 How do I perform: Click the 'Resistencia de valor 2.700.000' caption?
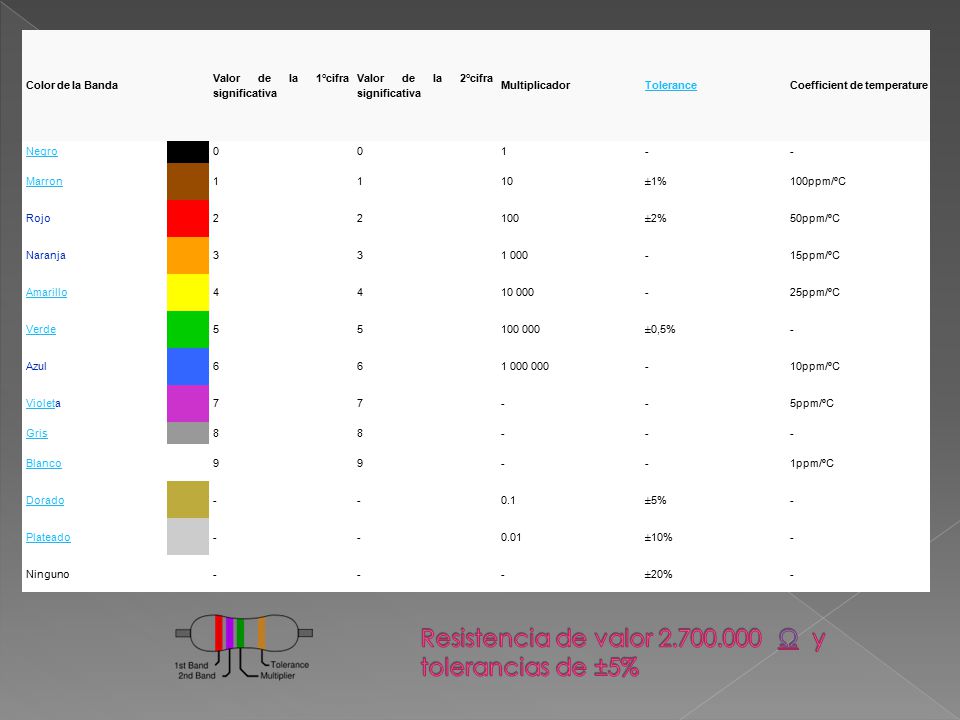coord(591,638)
